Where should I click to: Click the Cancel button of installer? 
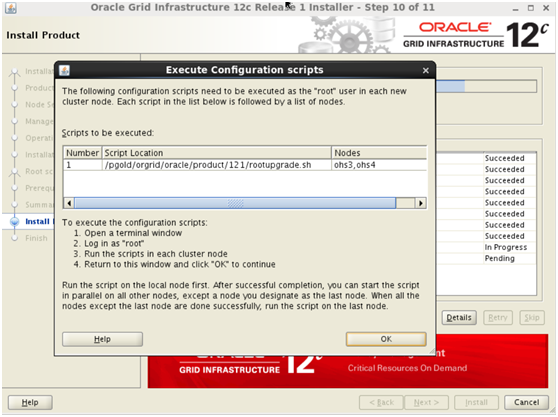pos(526,402)
